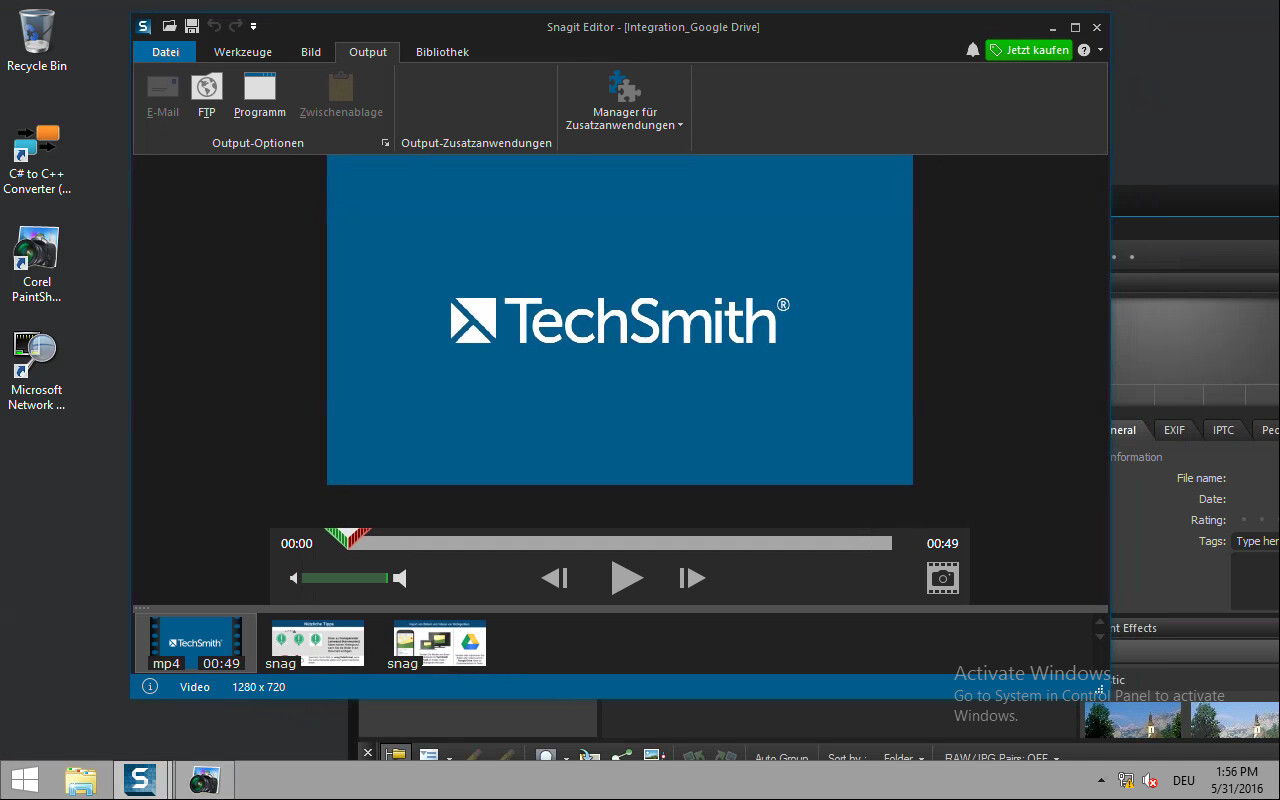Select the second church photo thumbnail in the background window
1280x800 pixels.
[x=1235, y=719]
